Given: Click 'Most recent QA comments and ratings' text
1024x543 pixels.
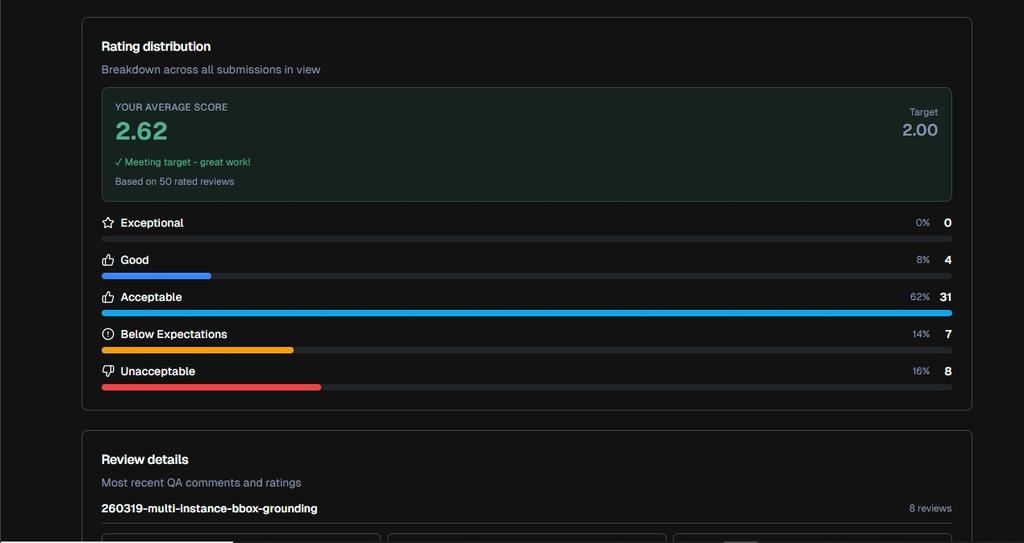Looking at the screenshot, I should coord(201,483).
